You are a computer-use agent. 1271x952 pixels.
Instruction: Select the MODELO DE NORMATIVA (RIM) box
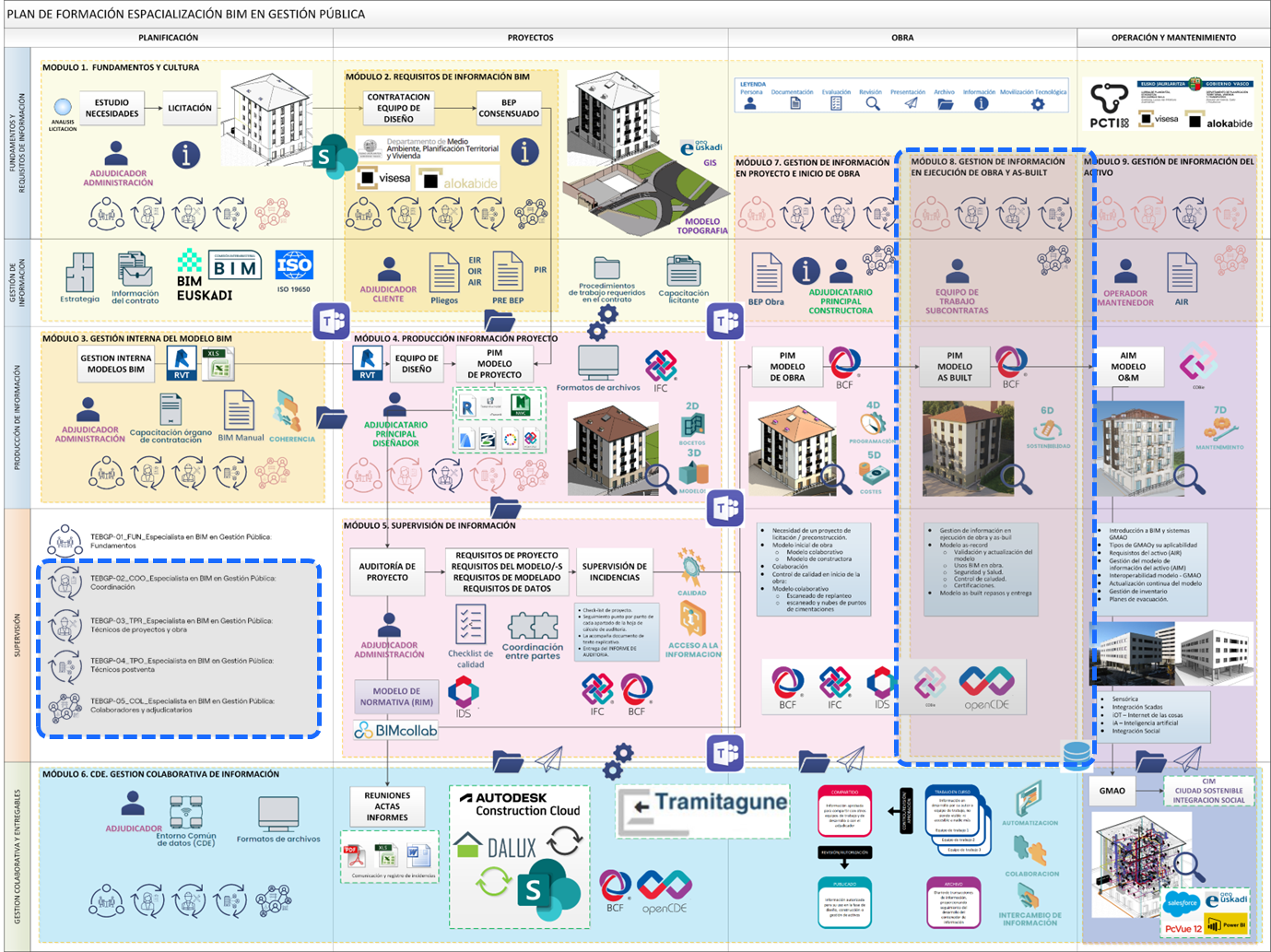point(396,697)
